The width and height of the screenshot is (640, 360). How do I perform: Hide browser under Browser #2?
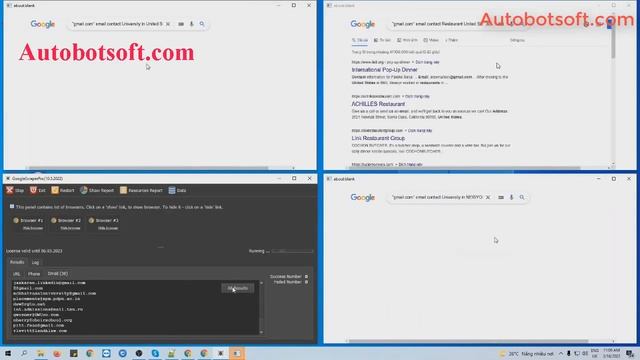point(70,228)
